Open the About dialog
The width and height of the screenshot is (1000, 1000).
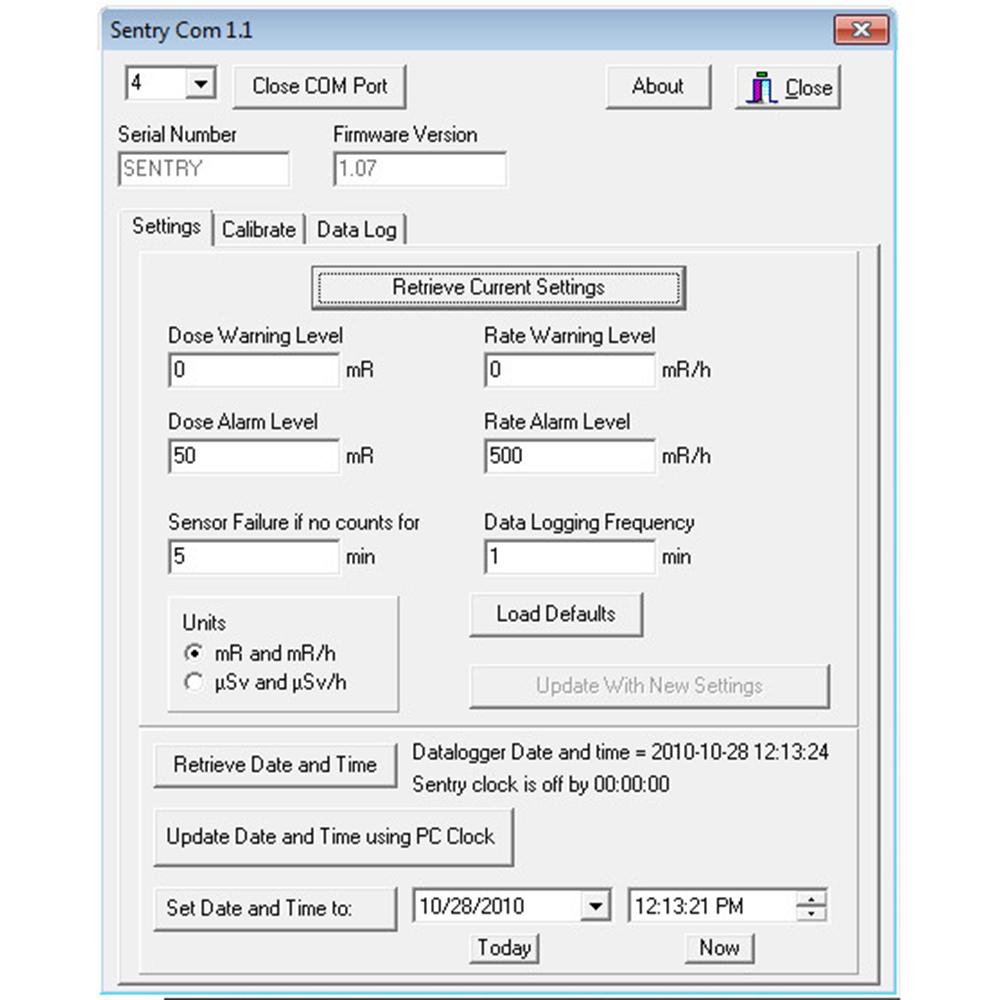tap(658, 86)
